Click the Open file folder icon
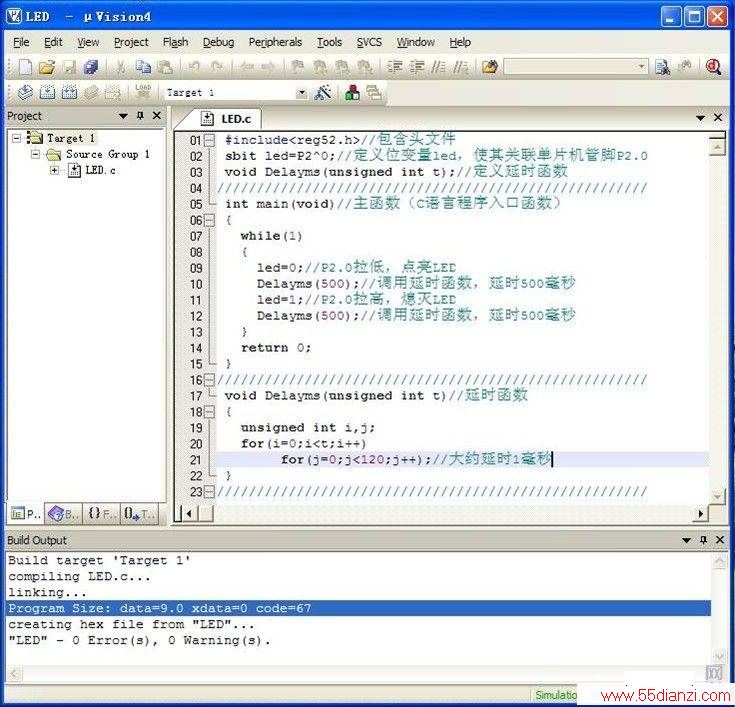This screenshot has height=707, width=735. point(47,68)
